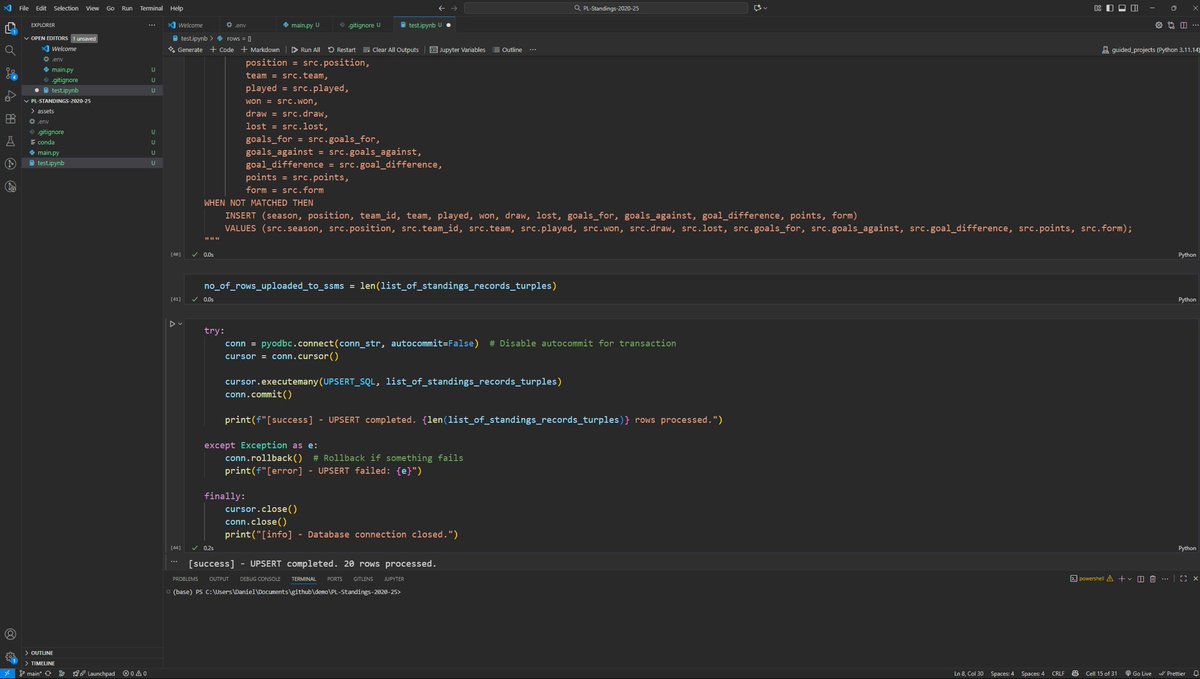
Task: Switch to the Jupyter panel tab
Action: [x=394, y=578]
